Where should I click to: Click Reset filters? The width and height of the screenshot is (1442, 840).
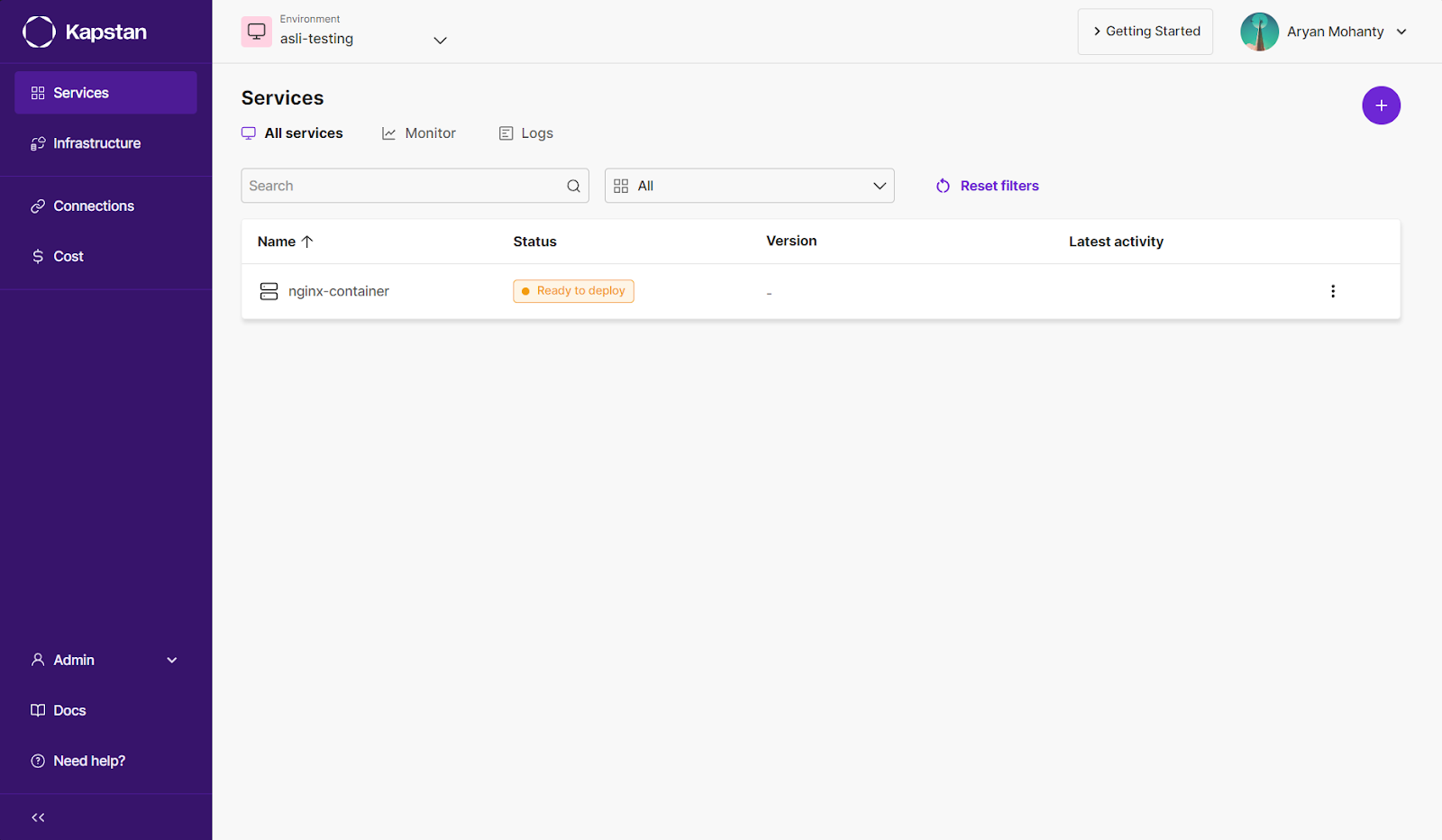tap(988, 186)
